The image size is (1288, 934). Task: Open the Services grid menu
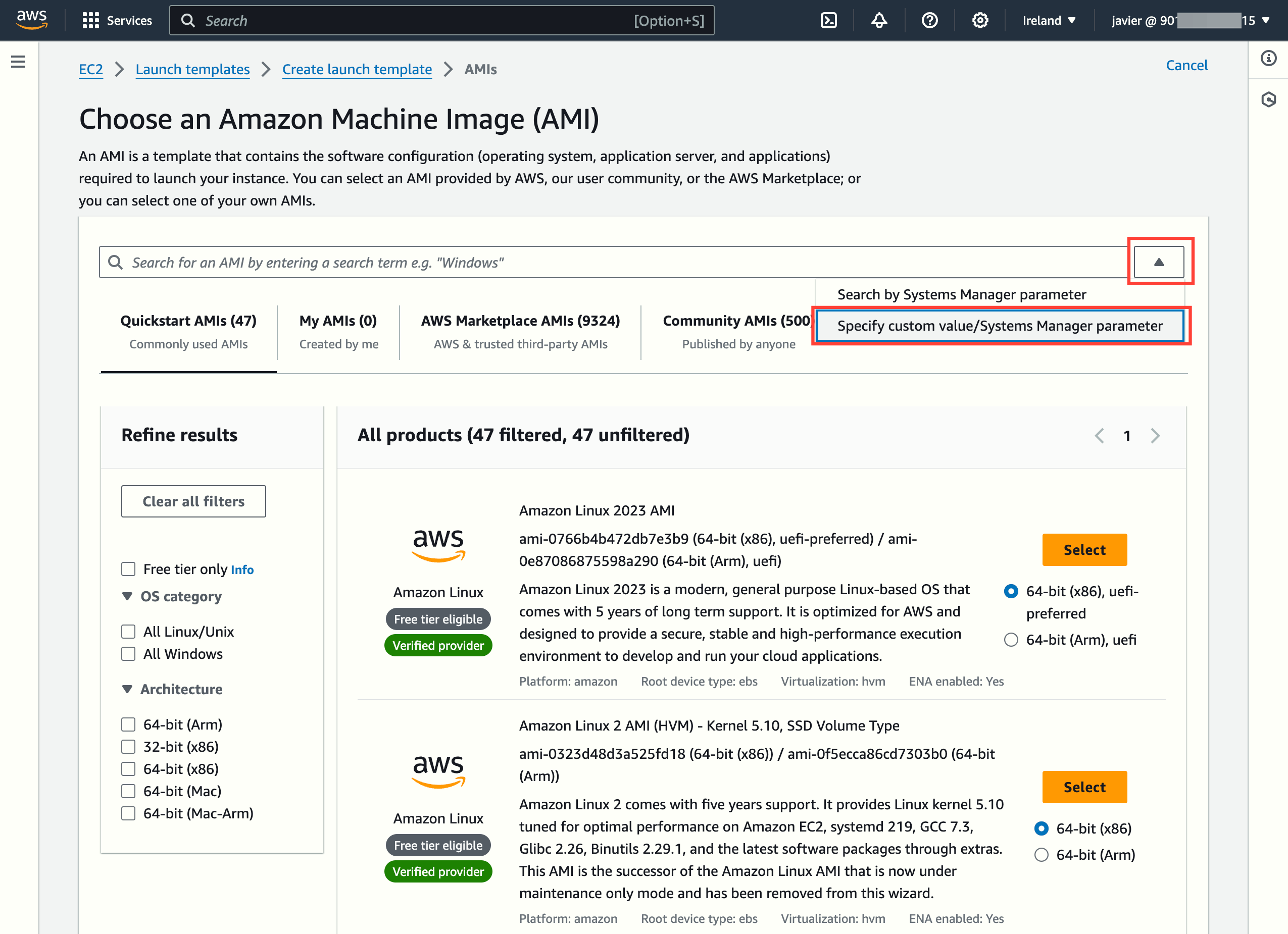(117, 20)
